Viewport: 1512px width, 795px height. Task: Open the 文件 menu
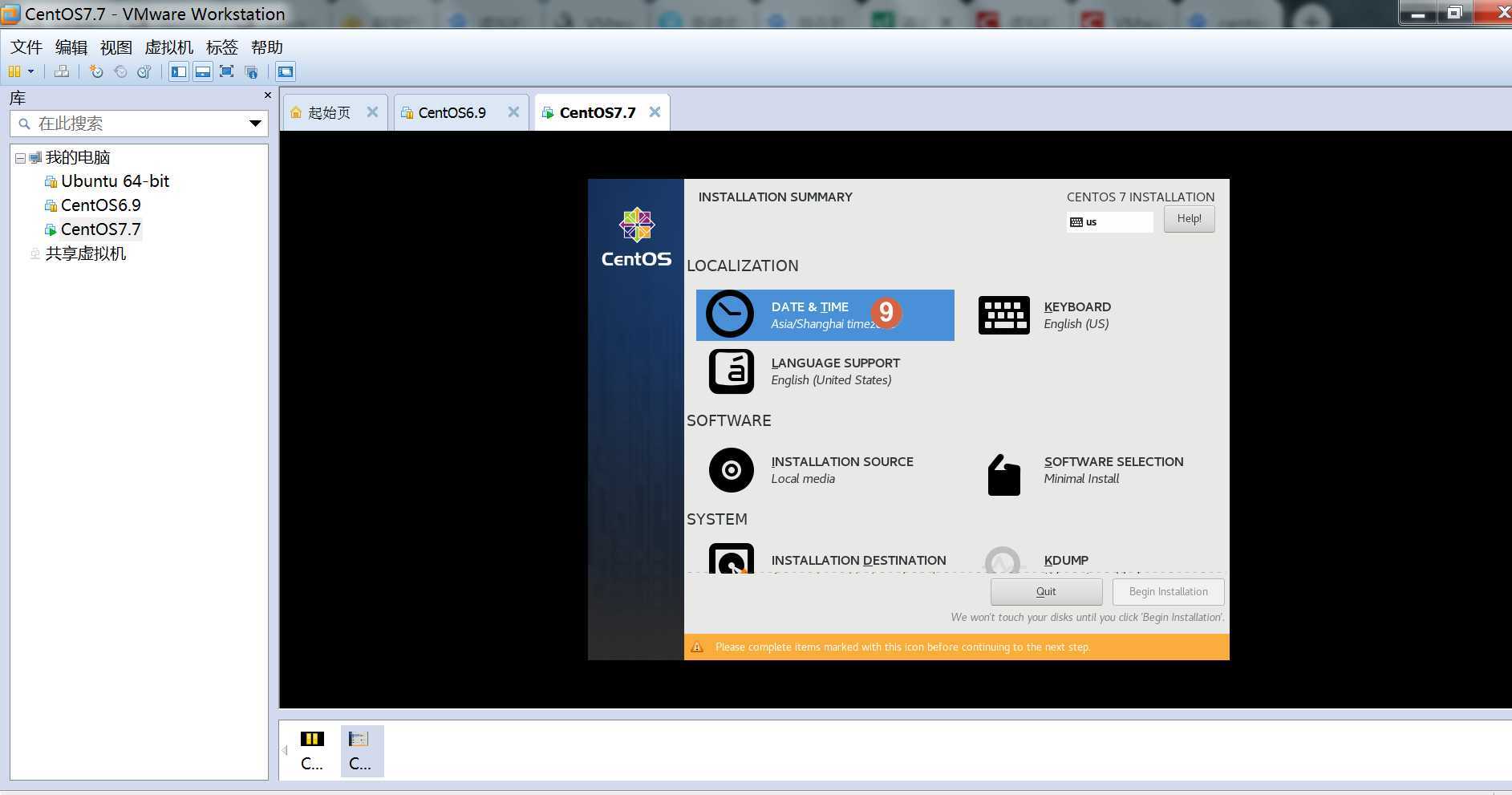pyautogui.click(x=26, y=47)
